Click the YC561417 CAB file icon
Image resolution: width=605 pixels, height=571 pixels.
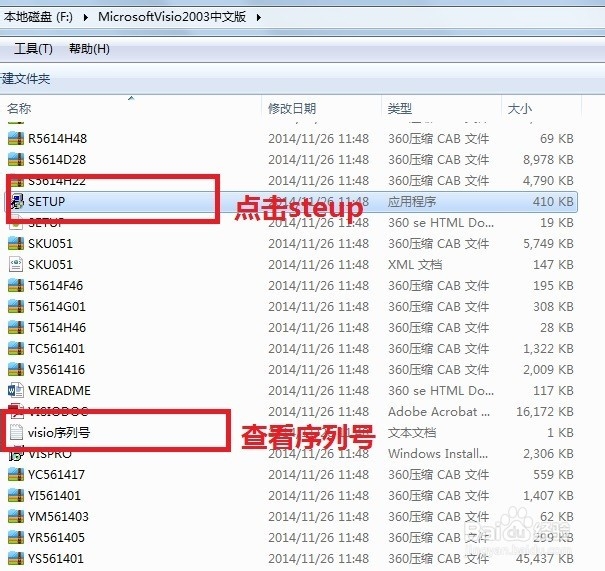pyautogui.click(x=16, y=474)
